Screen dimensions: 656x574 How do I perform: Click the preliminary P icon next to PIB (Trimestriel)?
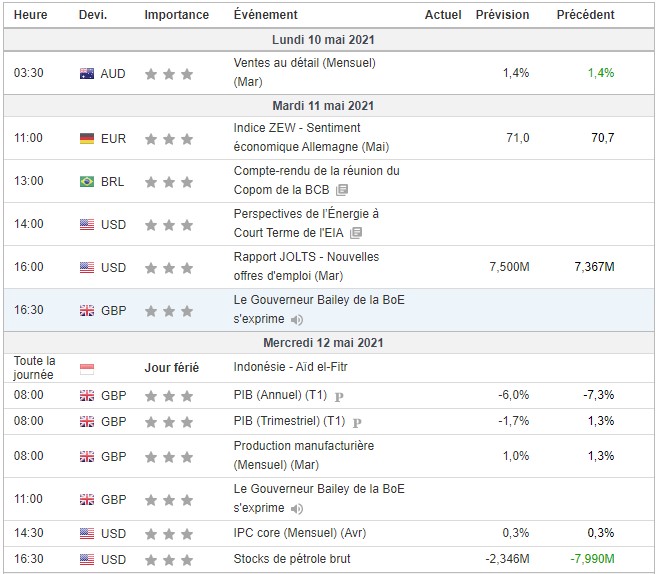click(x=356, y=422)
